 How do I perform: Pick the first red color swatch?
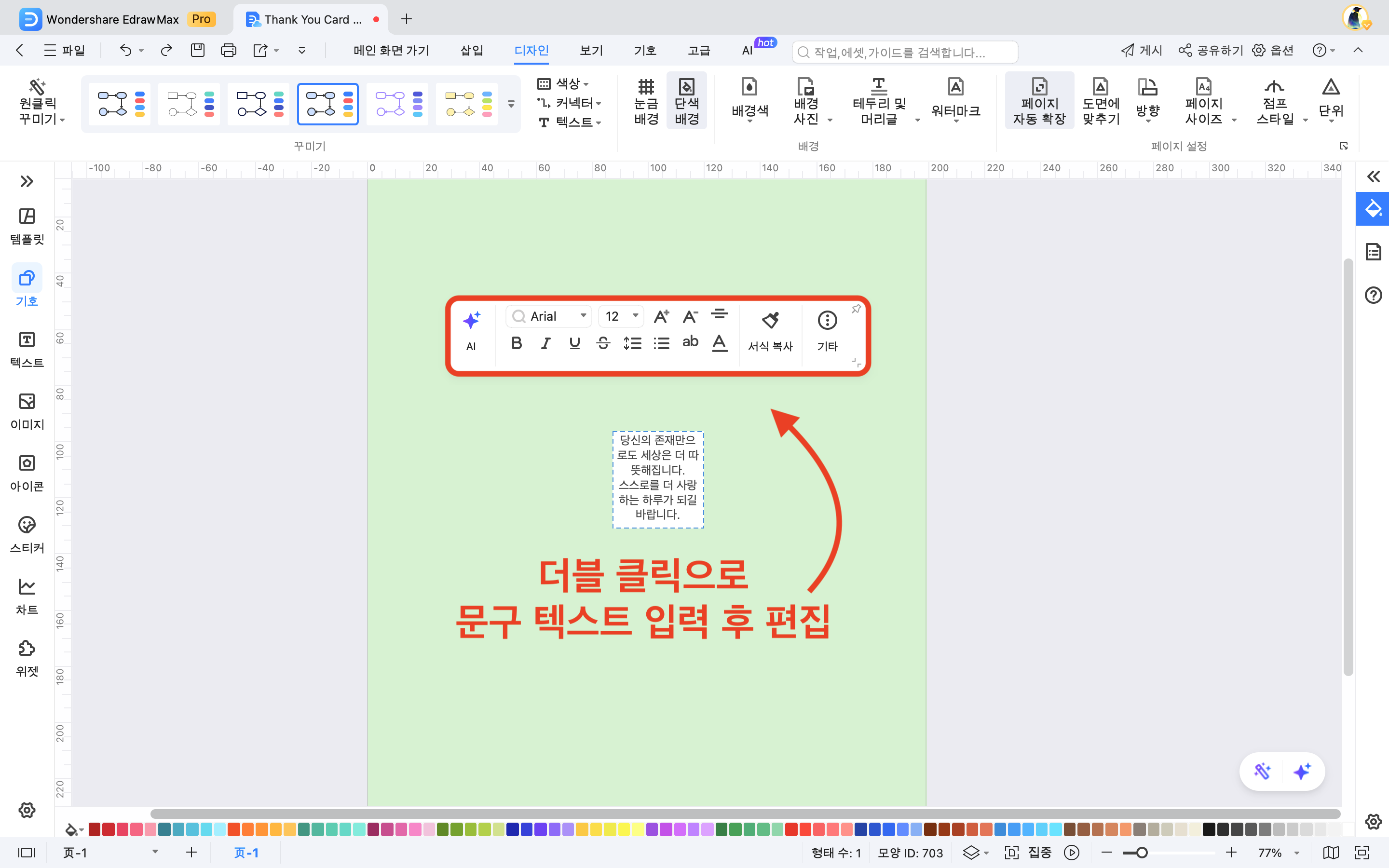(95, 829)
